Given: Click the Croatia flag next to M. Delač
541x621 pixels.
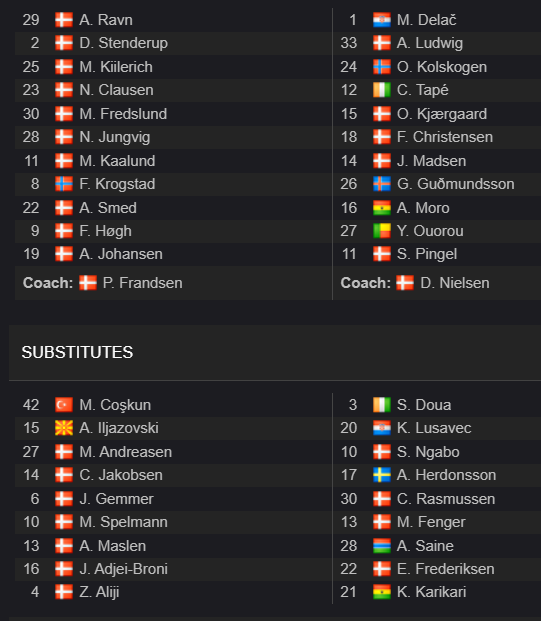Looking at the screenshot, I should 381,20.
